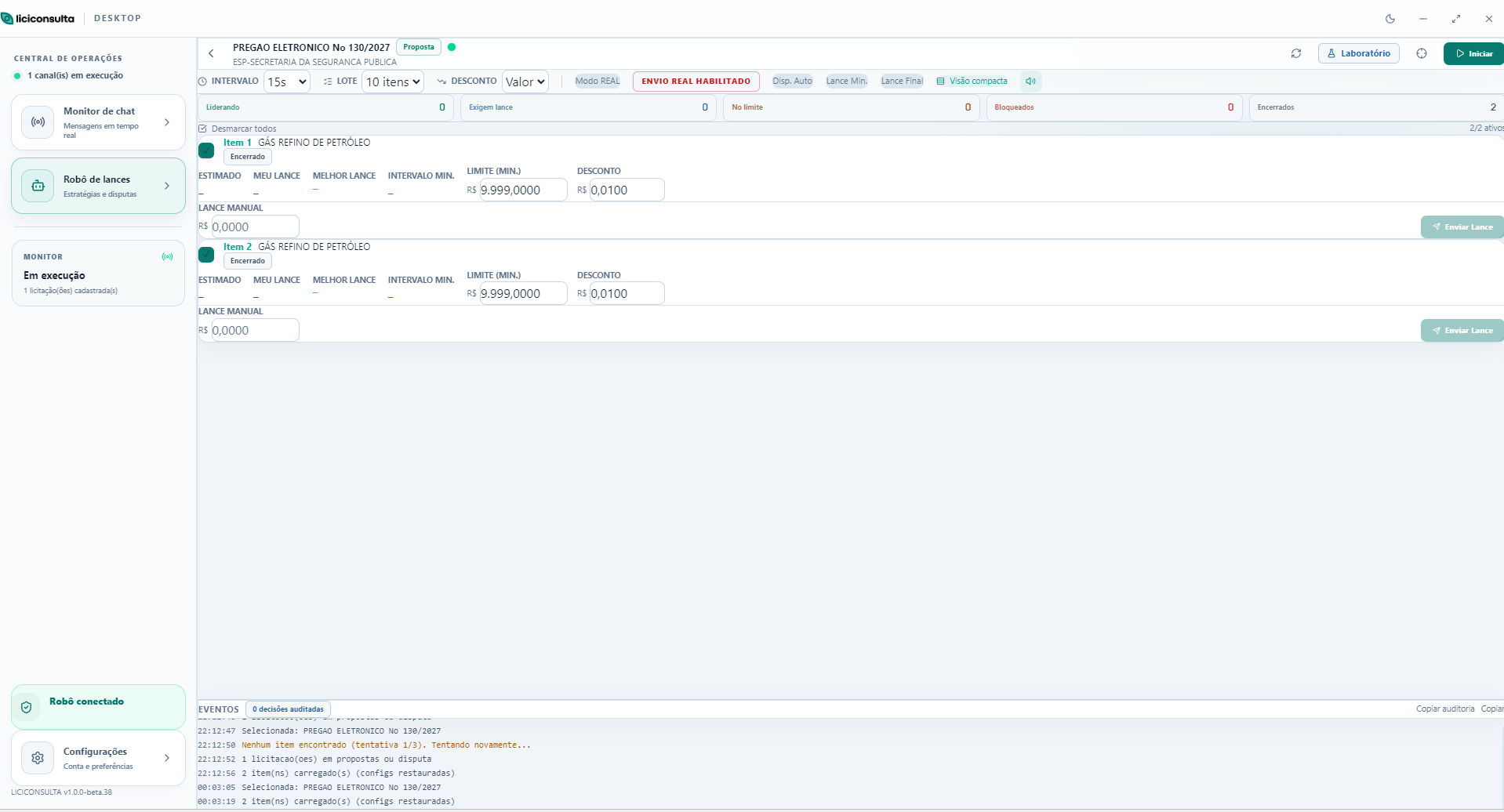Image resolution: width=1504 pixels, height=812 pixels.
Task: Uncheck the Item 2 checkbox
Action: 206,255
